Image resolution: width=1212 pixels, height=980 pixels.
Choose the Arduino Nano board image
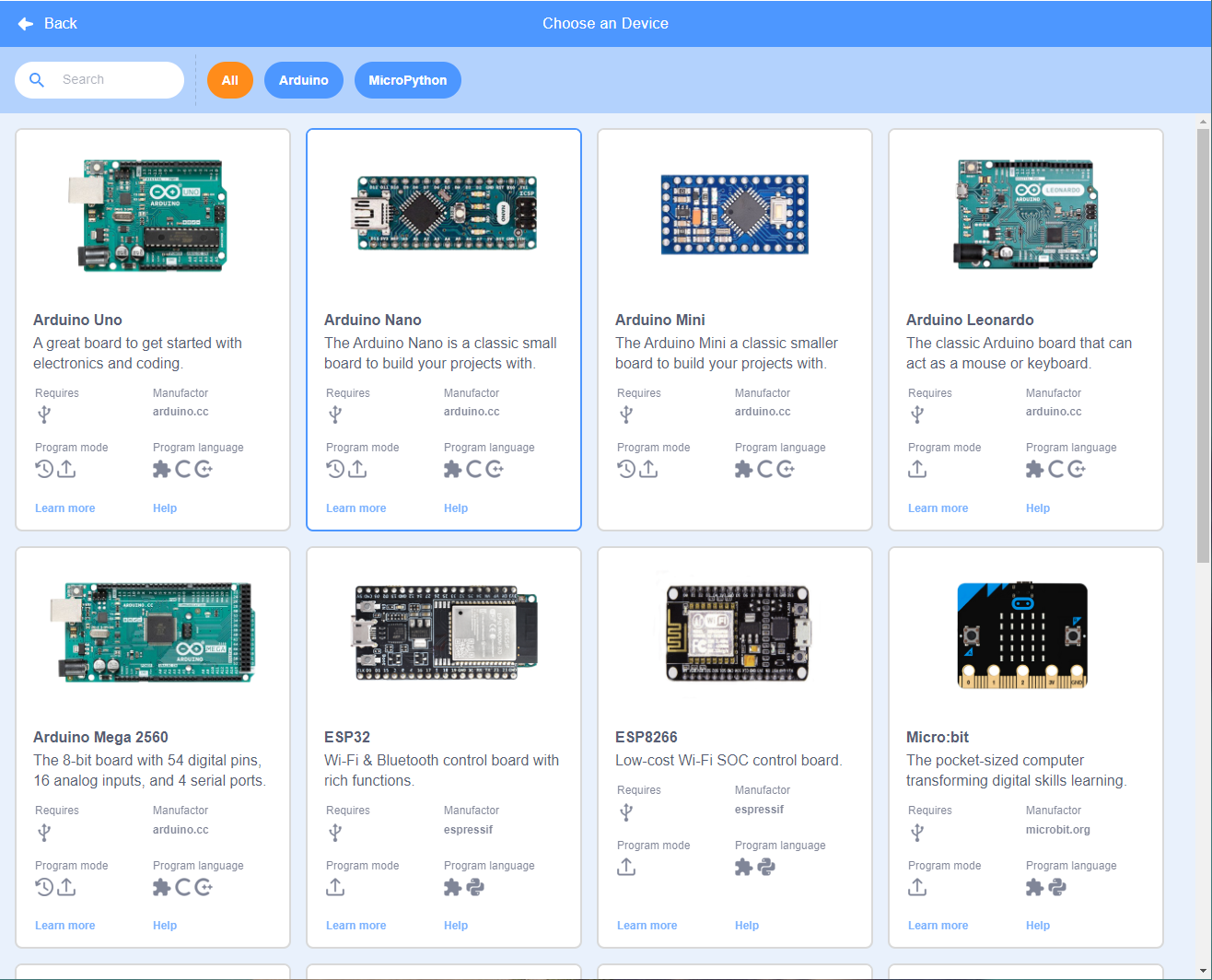coord(446,214)
